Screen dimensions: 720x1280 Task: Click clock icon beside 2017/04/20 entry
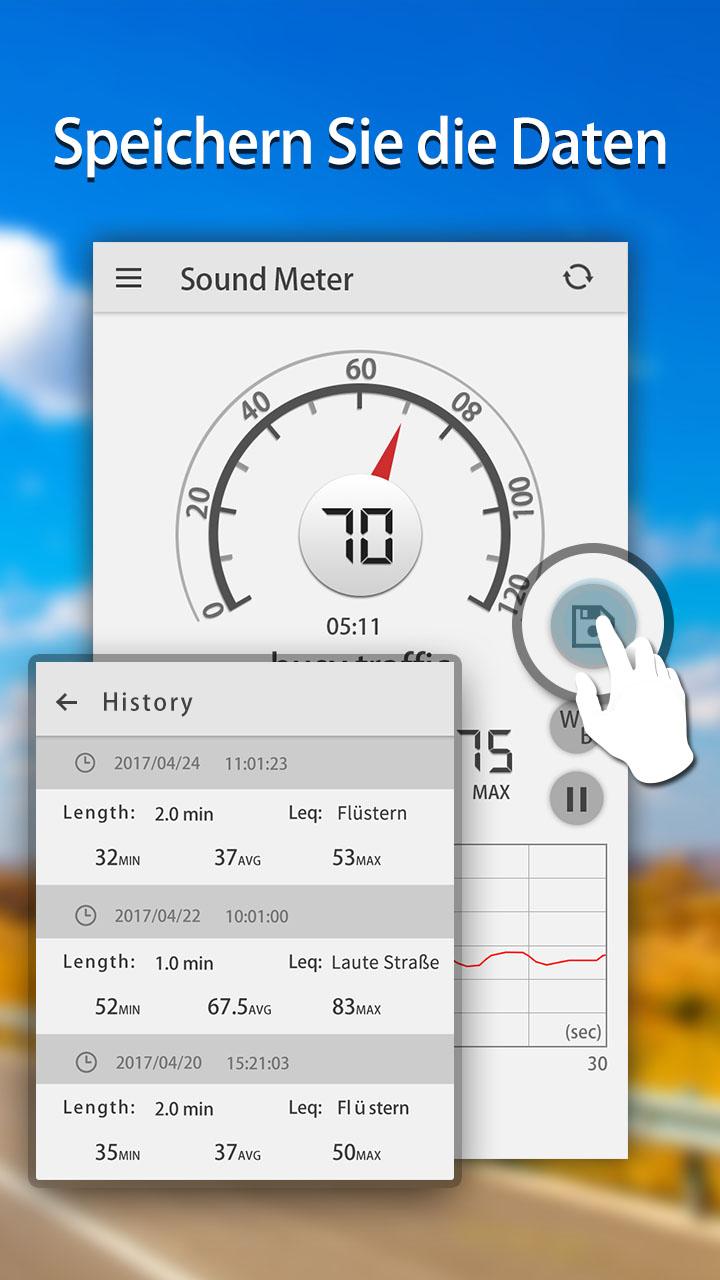coord(86,1063)
